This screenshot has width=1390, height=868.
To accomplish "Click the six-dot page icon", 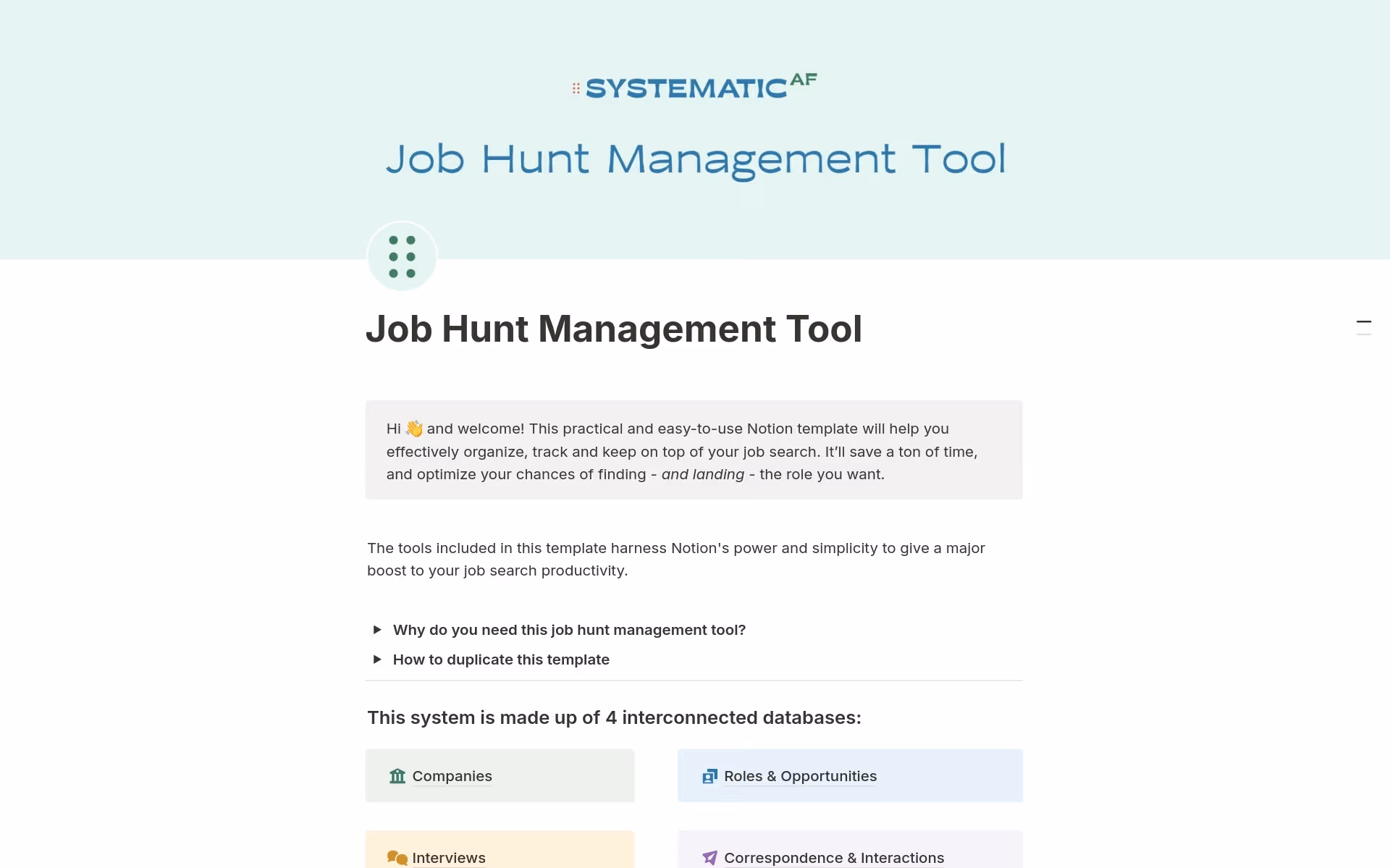I will click(x=402, y=256).
